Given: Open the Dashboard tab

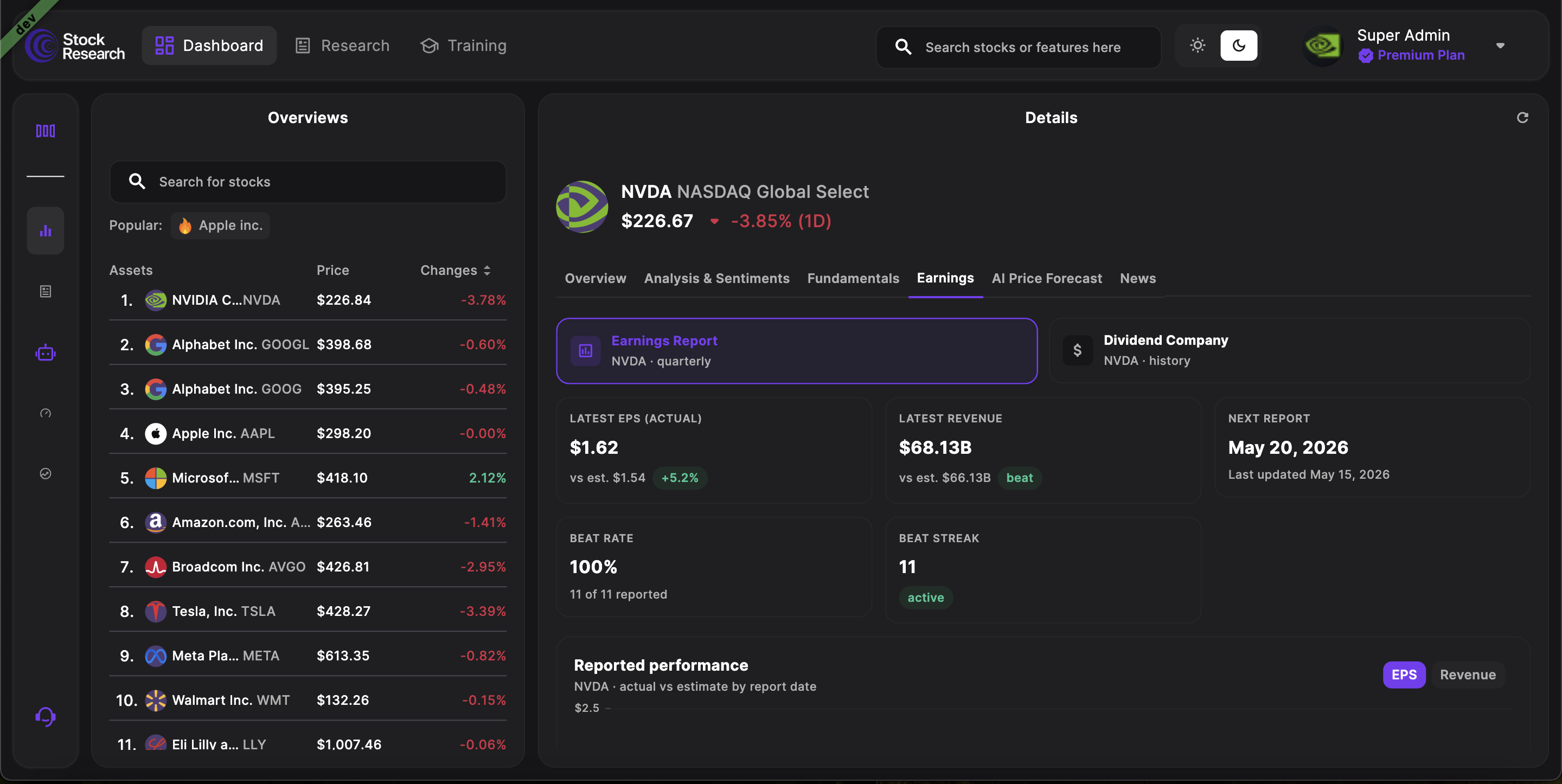Looking at the screenshot, I should [x=209, y=46].
